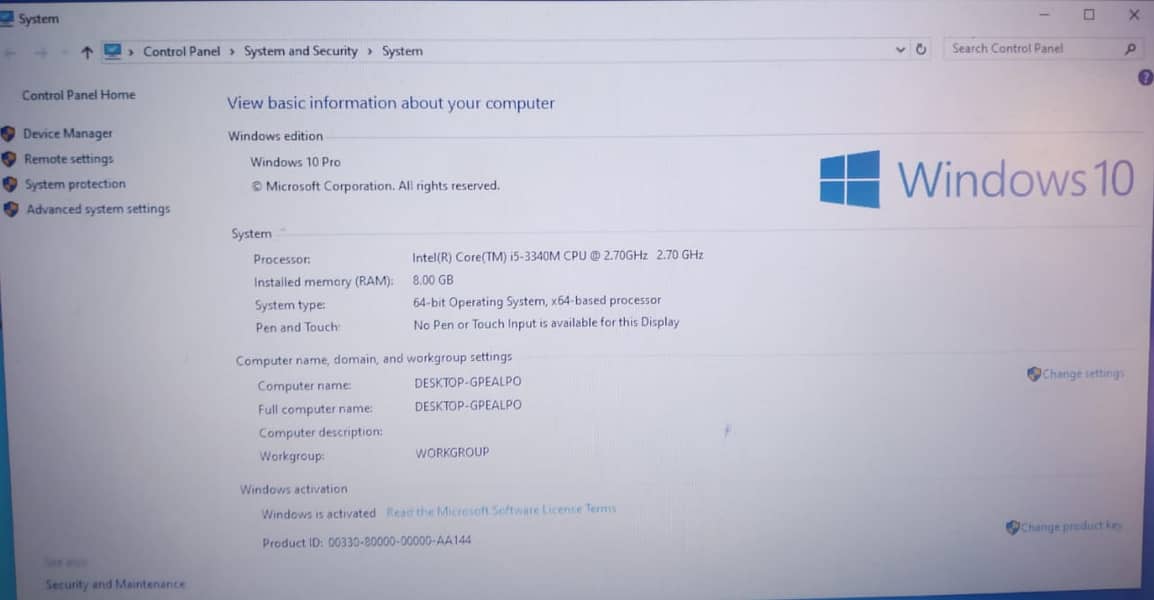The width and height of the screenshot is (1154, 600).
Task: Click Change product key link
Action: 1071,526
